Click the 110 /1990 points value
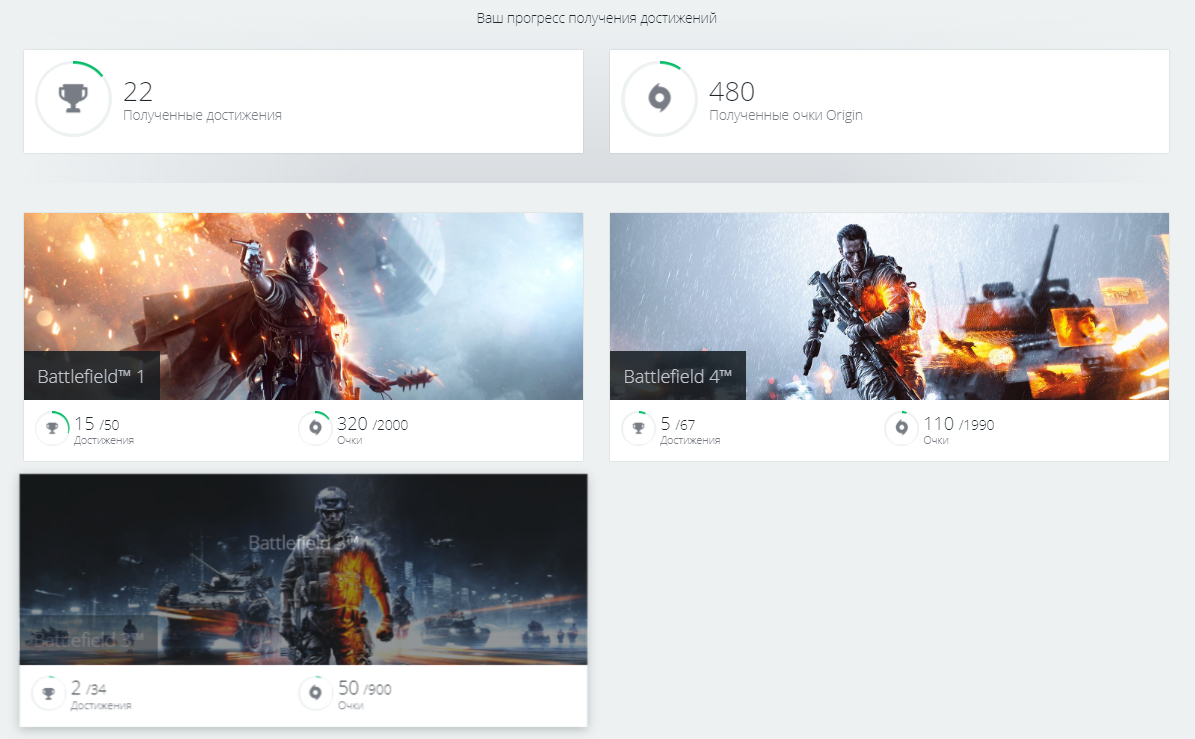 959,424
